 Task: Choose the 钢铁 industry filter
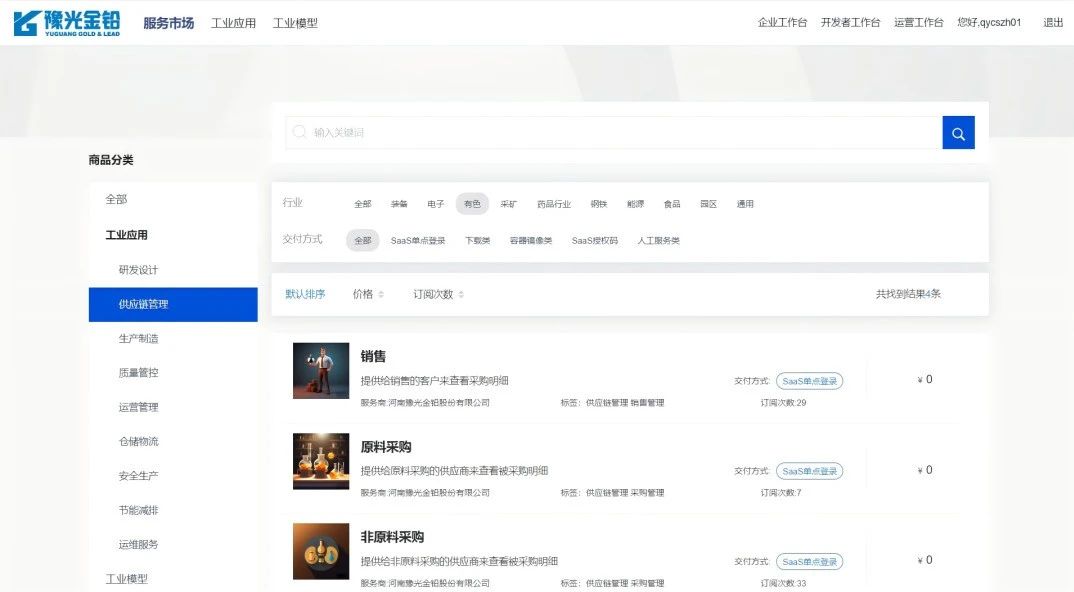tap(599, 204)
